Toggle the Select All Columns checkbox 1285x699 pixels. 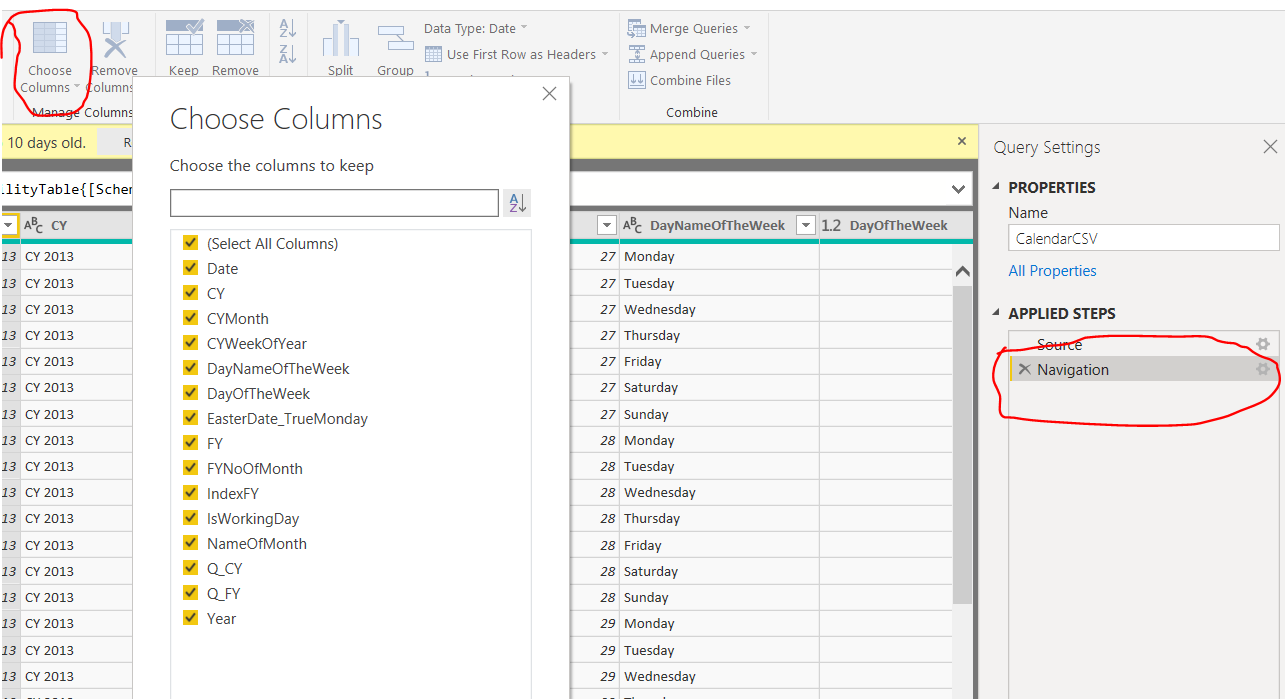point(190,243)
